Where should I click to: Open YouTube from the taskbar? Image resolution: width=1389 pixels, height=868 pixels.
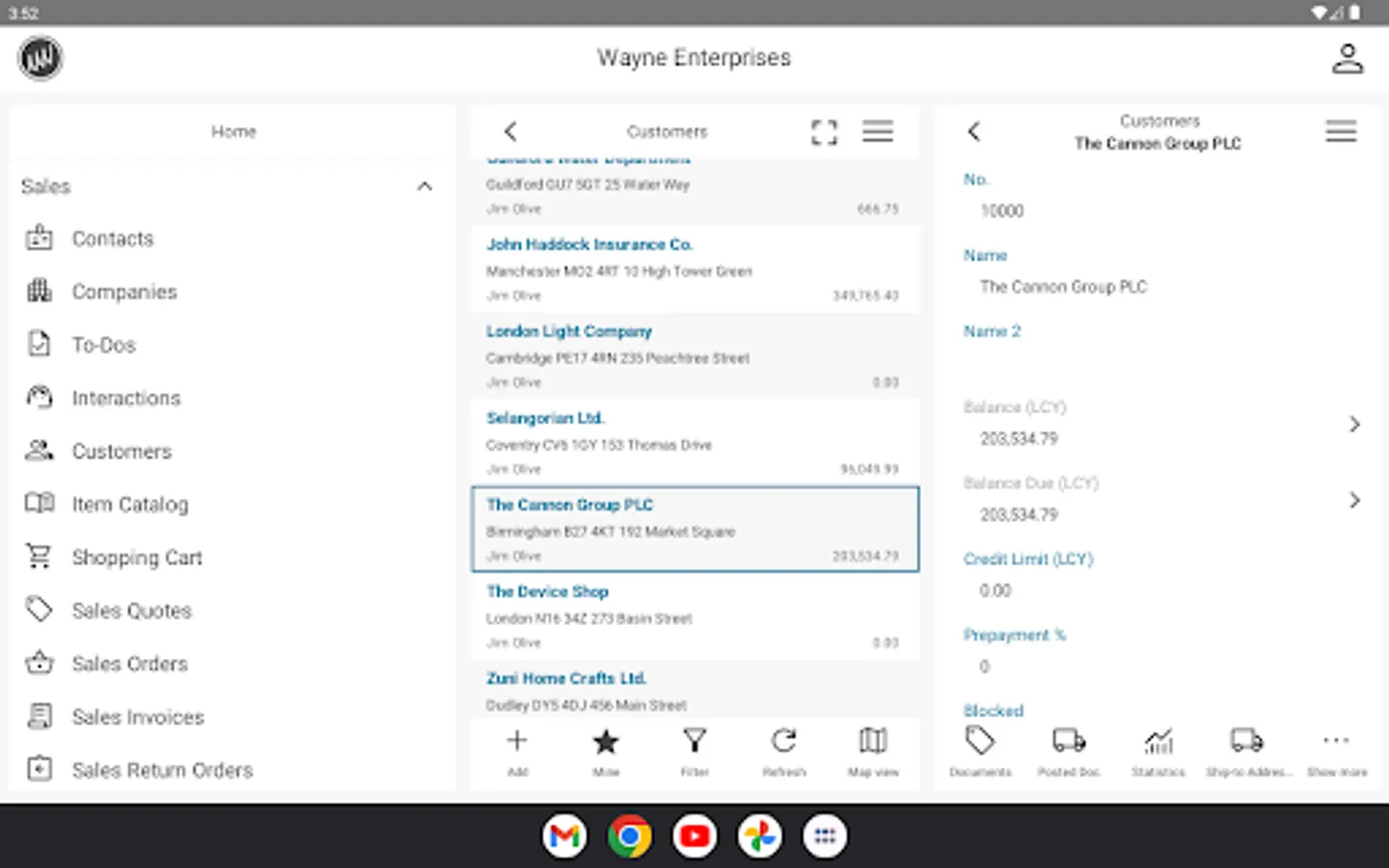(694, 836)
